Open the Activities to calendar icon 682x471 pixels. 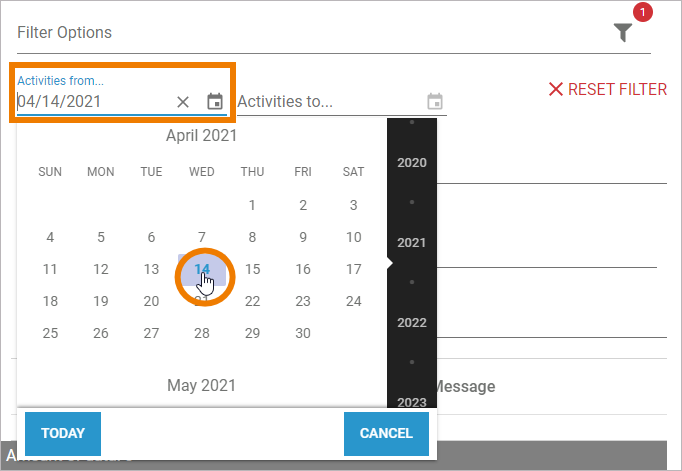click(x=434, y=101)
